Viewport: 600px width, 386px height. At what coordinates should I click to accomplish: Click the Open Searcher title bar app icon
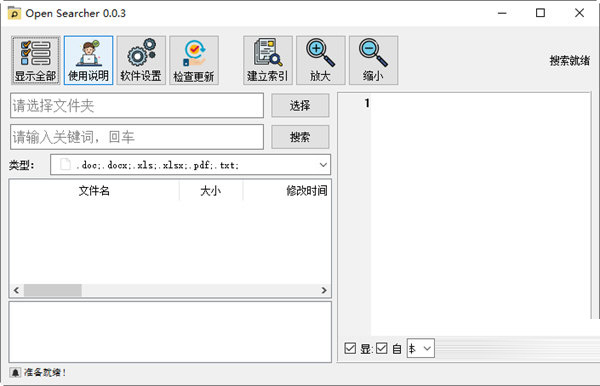pyautogui.click(x=14, y=13)
